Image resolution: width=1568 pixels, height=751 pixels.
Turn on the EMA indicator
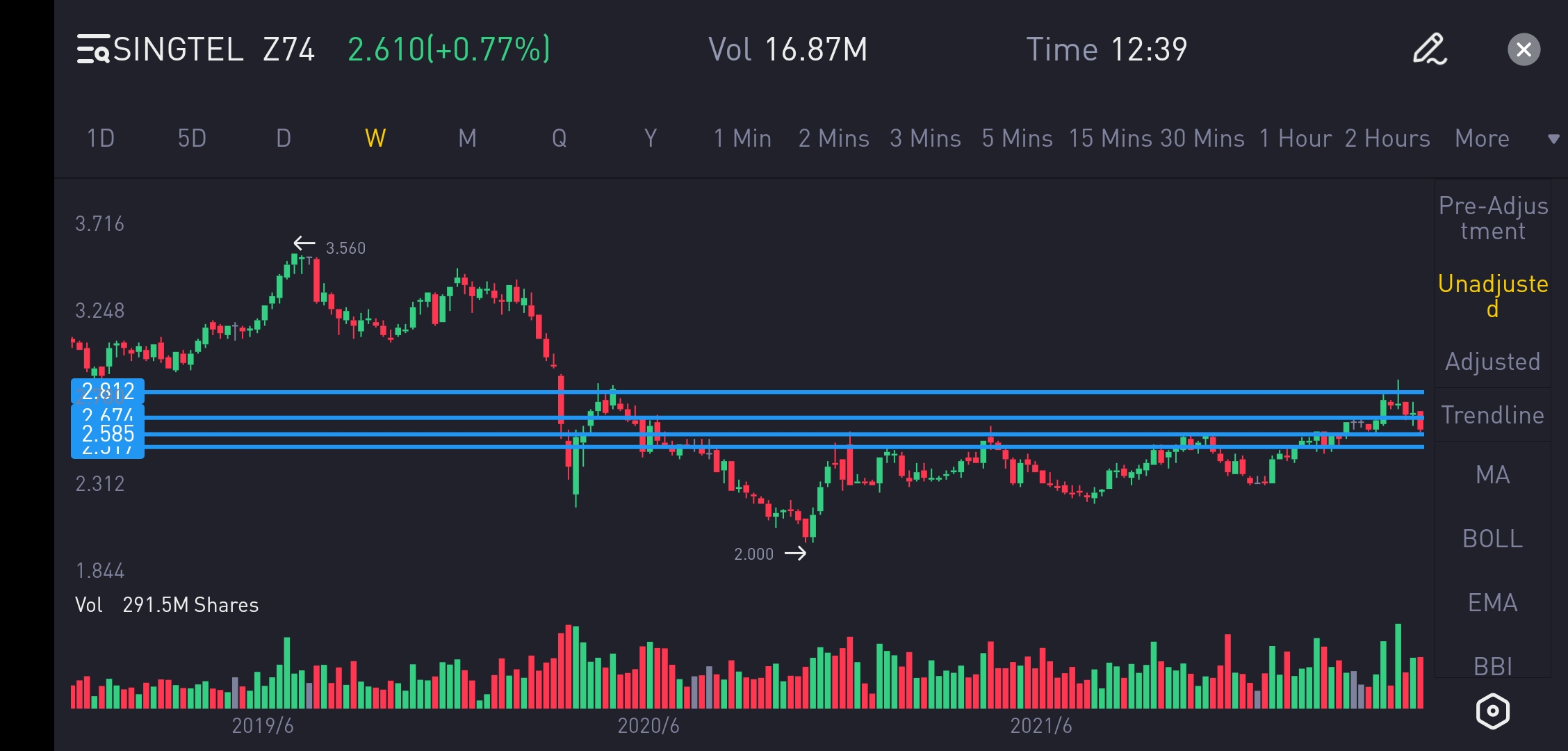point(1493,603)
